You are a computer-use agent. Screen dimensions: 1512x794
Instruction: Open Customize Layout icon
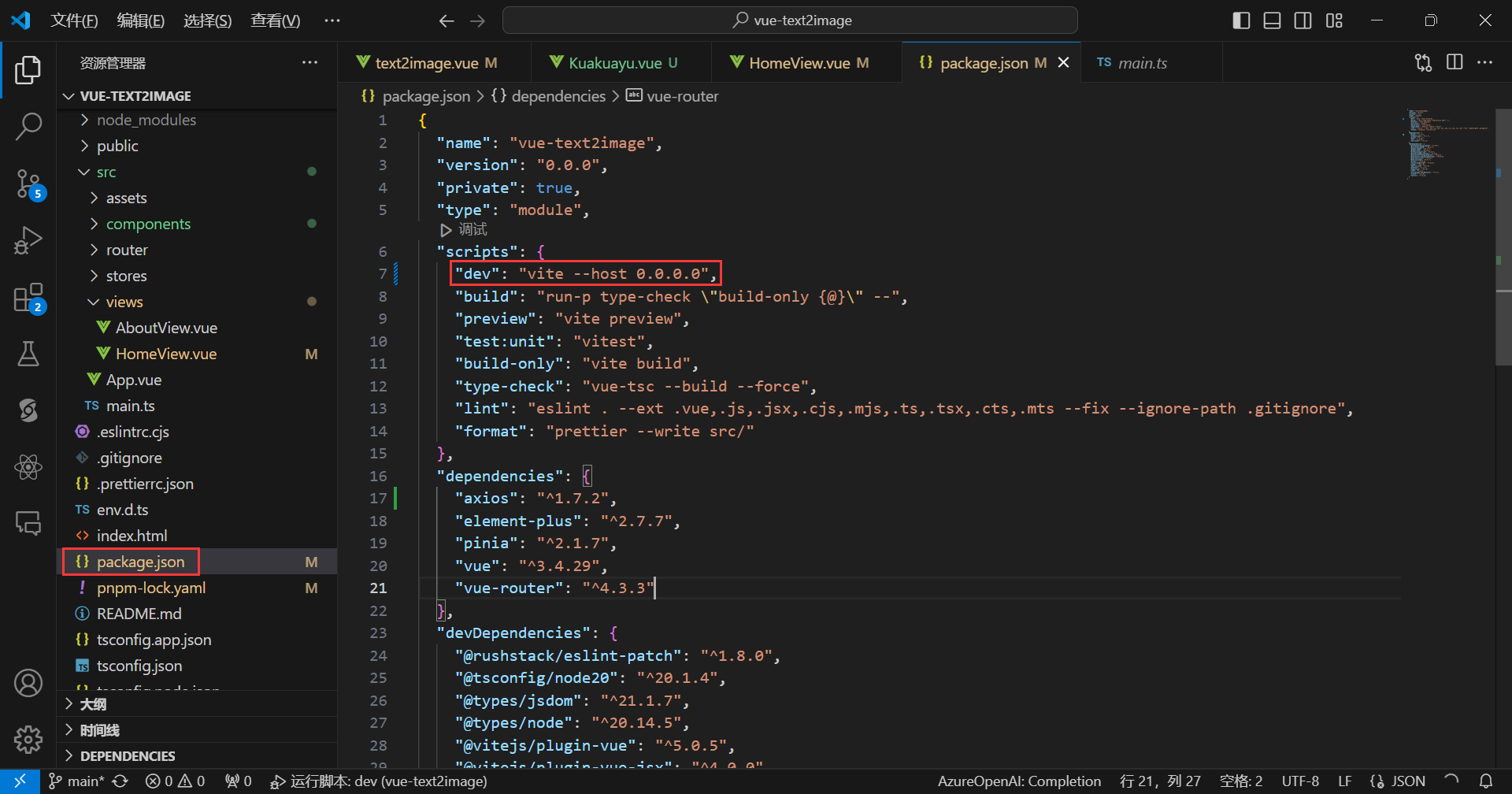tap(1334, 20)
